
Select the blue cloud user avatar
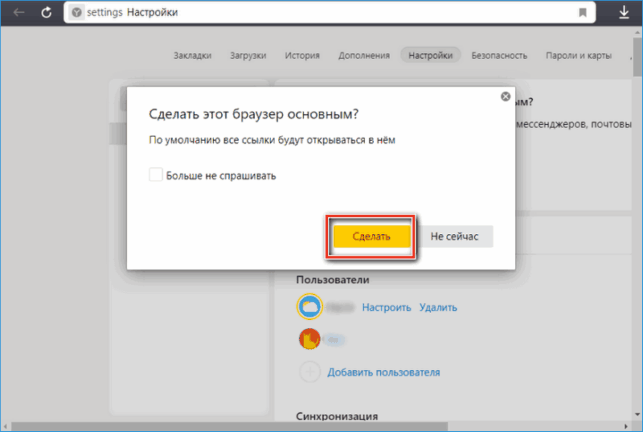(x=310, y=306)
